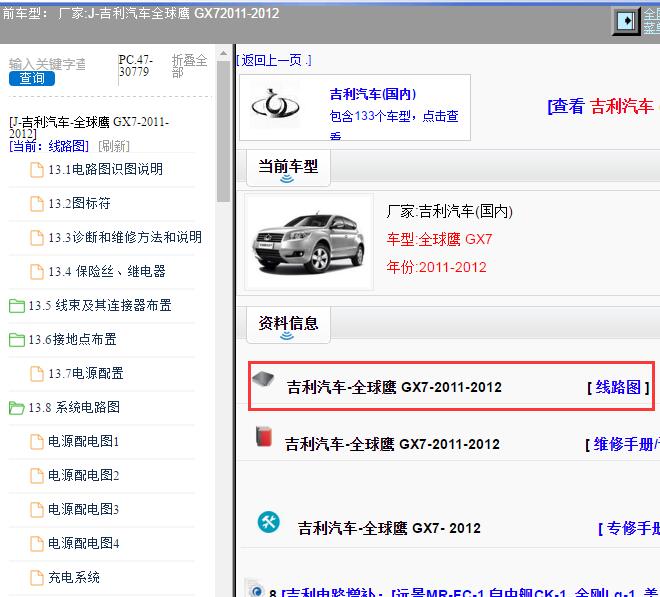Click 包含133个车型，点击查看 link
The height and width of the screenshot is (597, 660).
394,125
